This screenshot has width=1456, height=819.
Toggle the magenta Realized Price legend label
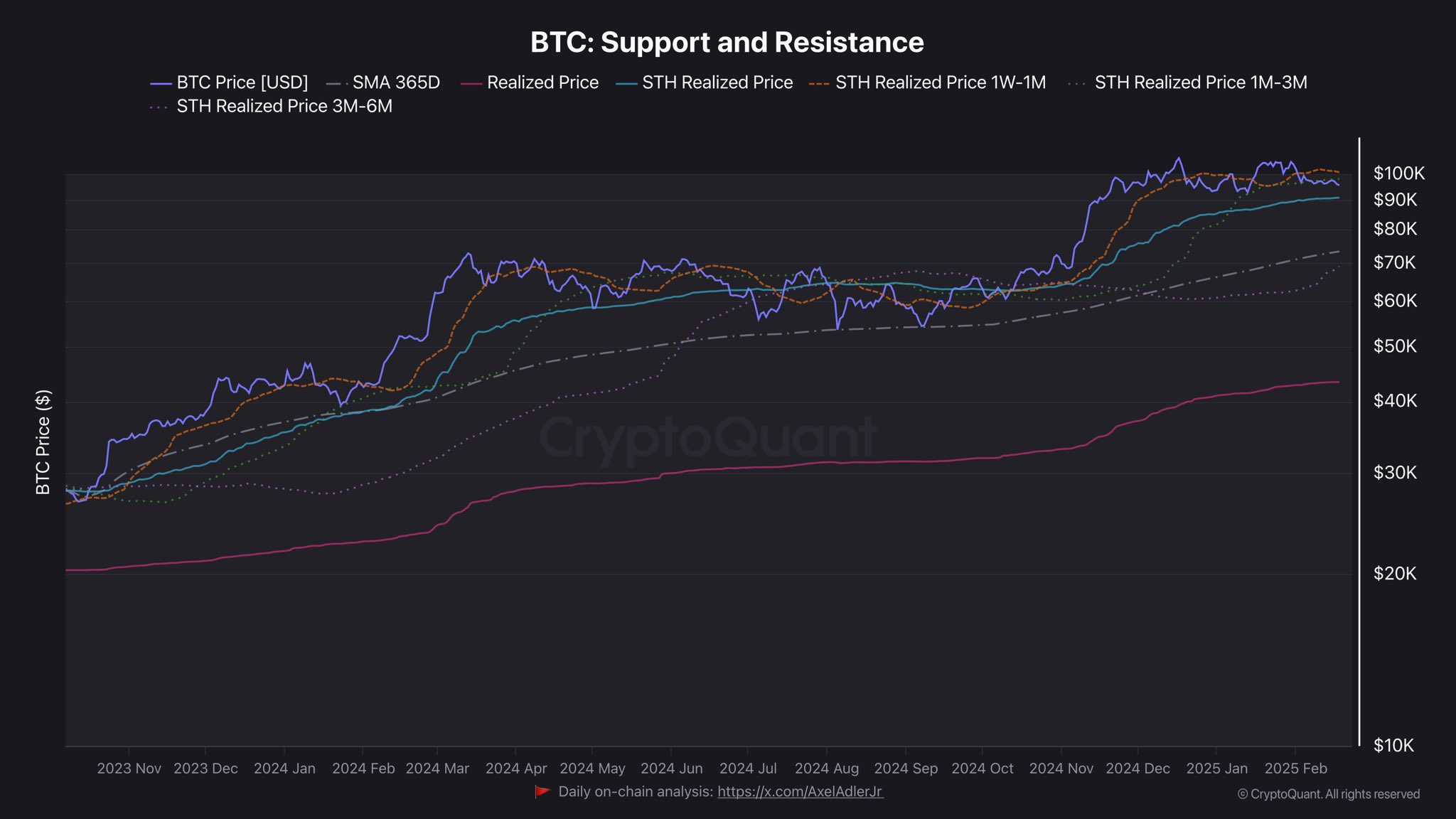click(542, 82)
